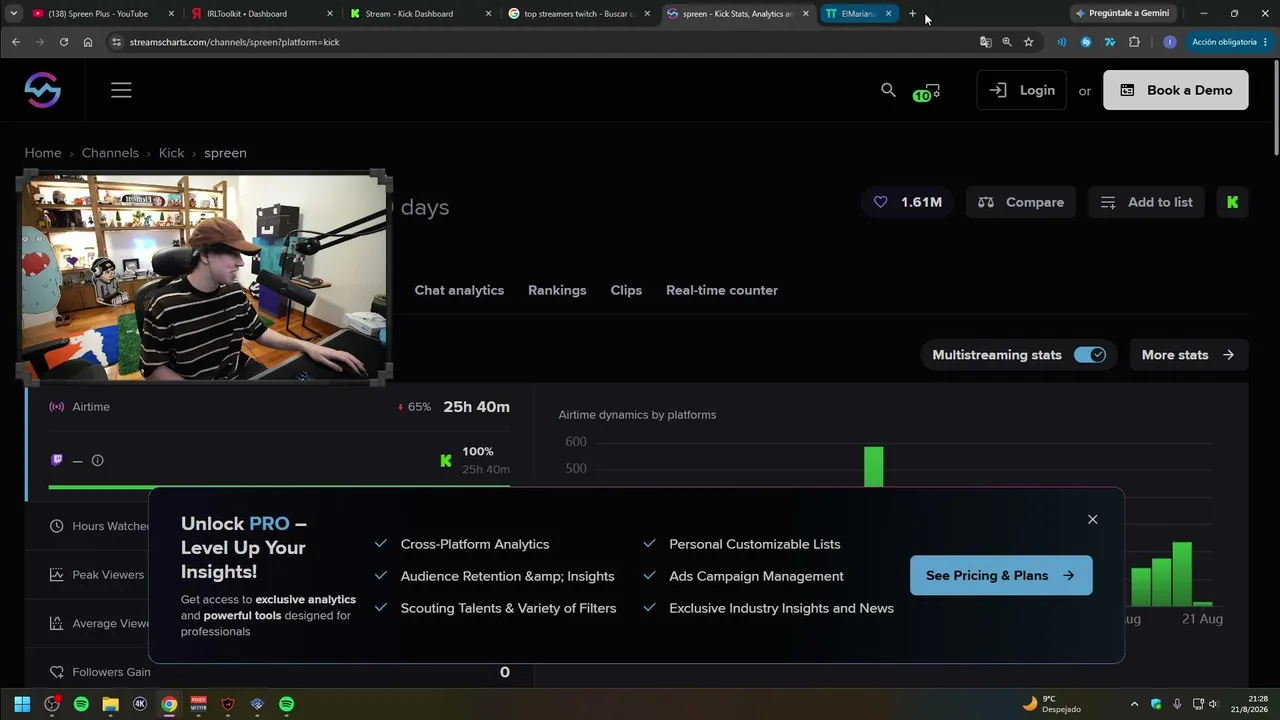This screenshot has width=1280, height=720.
Task: Click Add to list button
Action: [1146, 202]
